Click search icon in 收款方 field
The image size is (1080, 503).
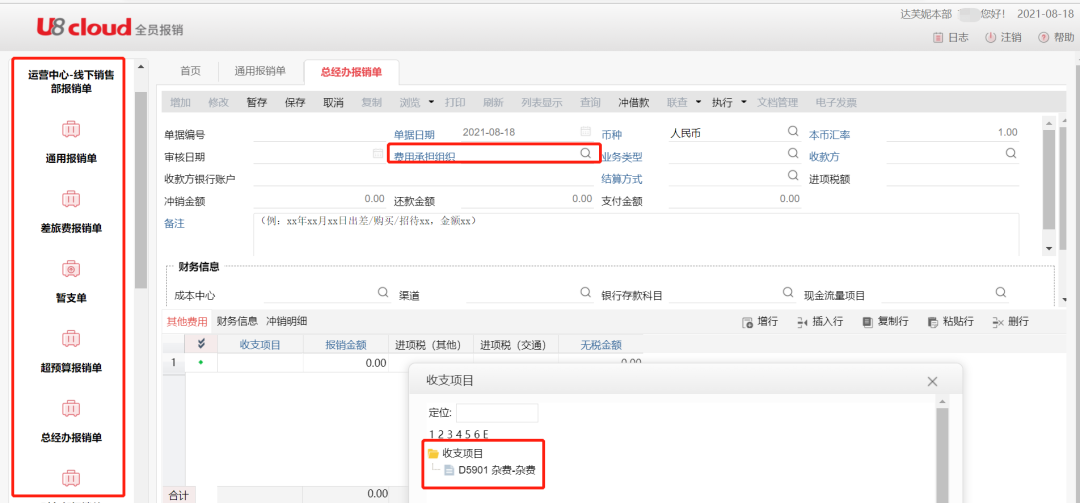(1011, 153)
